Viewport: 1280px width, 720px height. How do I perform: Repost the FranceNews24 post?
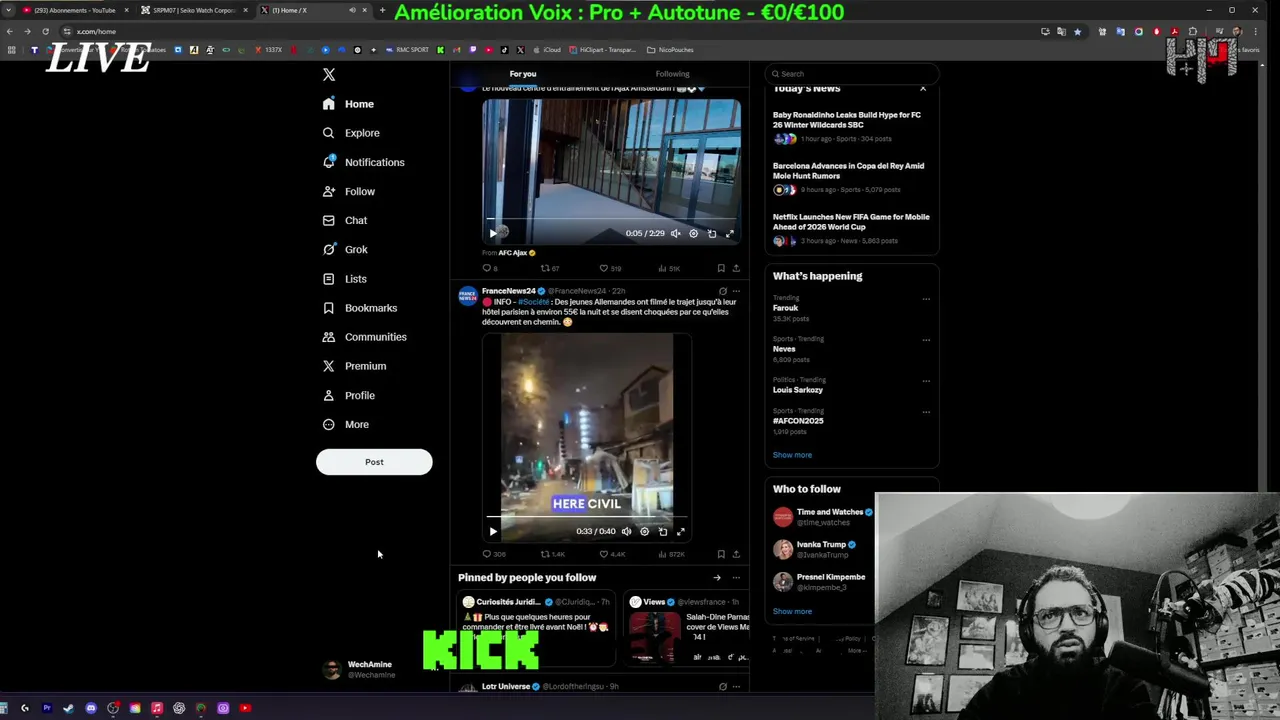click(553, 554)
